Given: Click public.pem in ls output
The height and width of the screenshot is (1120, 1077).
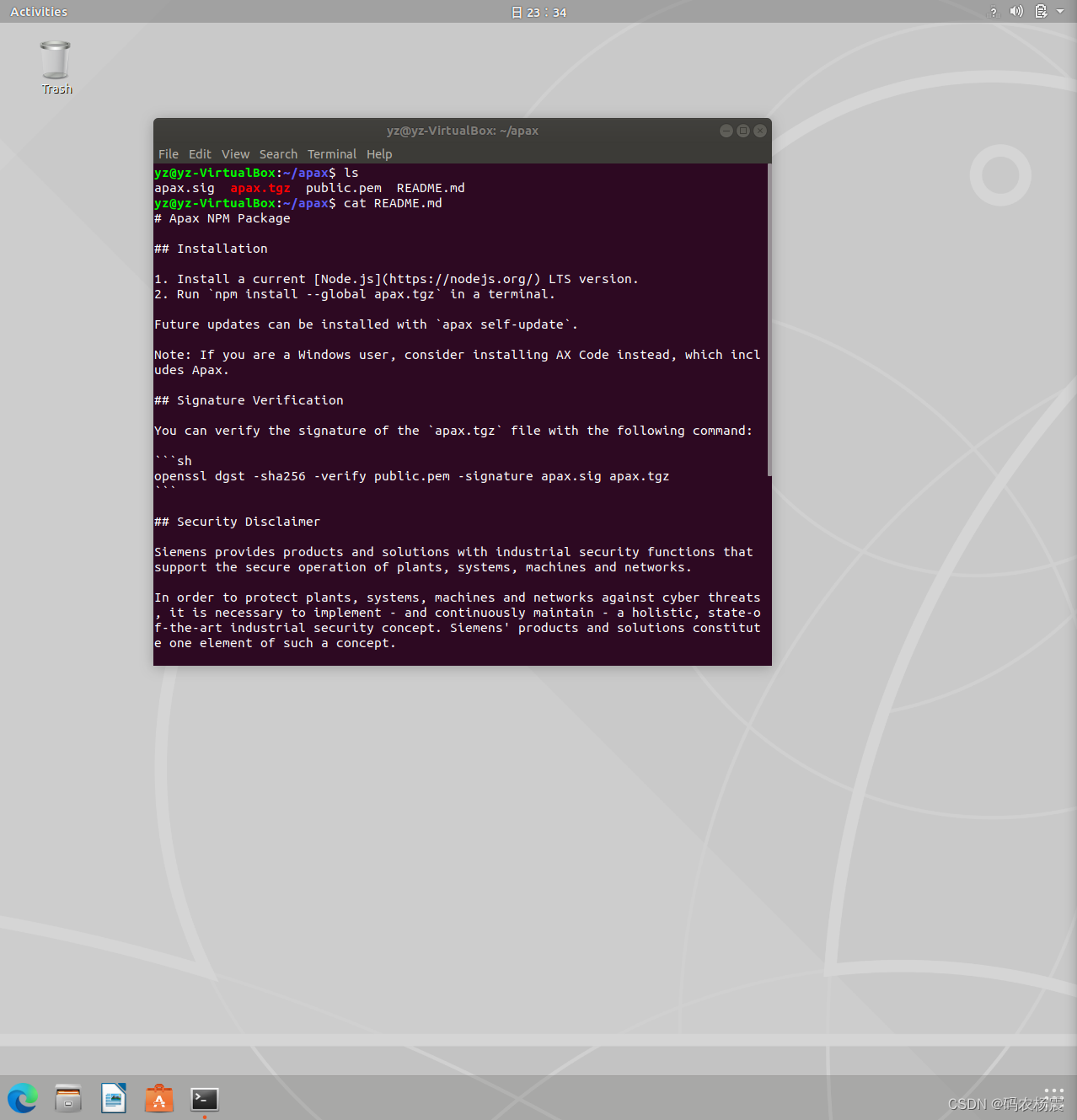Looking at the screenshot, I should click(344, 188).
